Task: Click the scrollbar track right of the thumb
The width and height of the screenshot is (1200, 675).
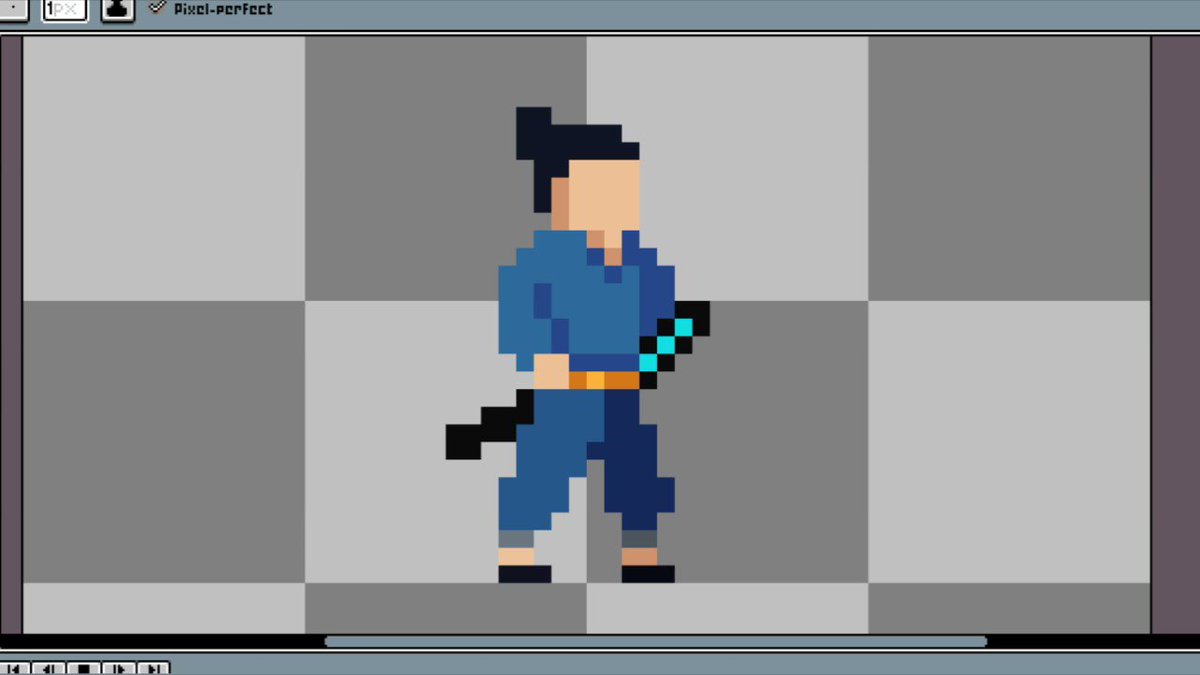Action: click(1070, 641)
